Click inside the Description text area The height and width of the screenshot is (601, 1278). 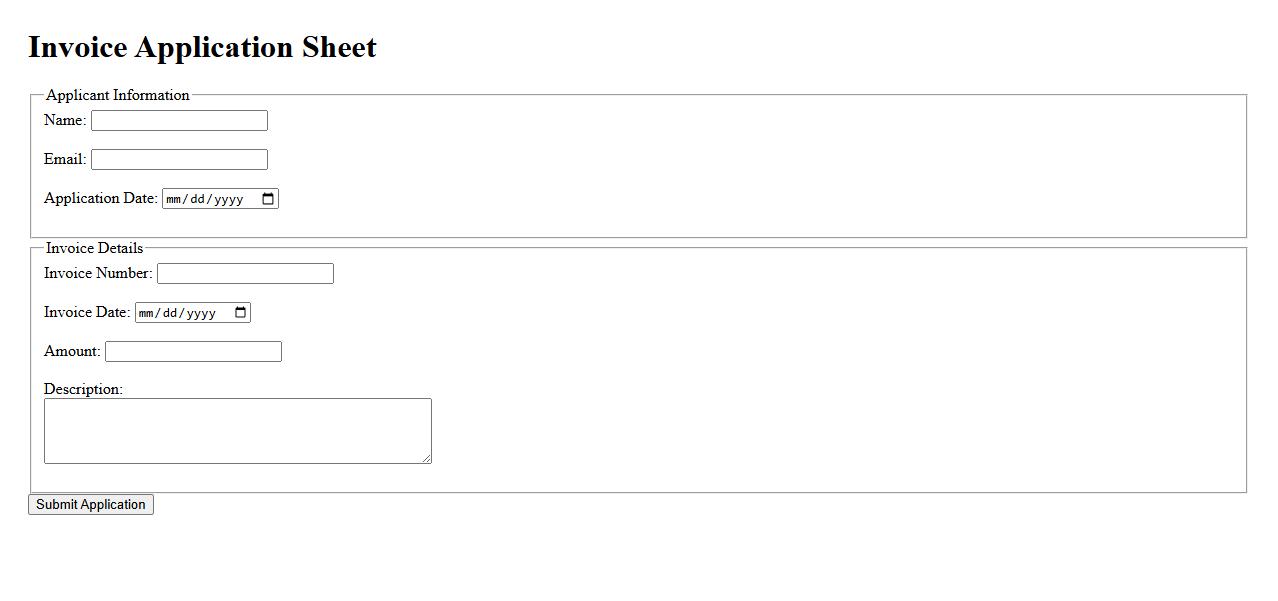237,431
